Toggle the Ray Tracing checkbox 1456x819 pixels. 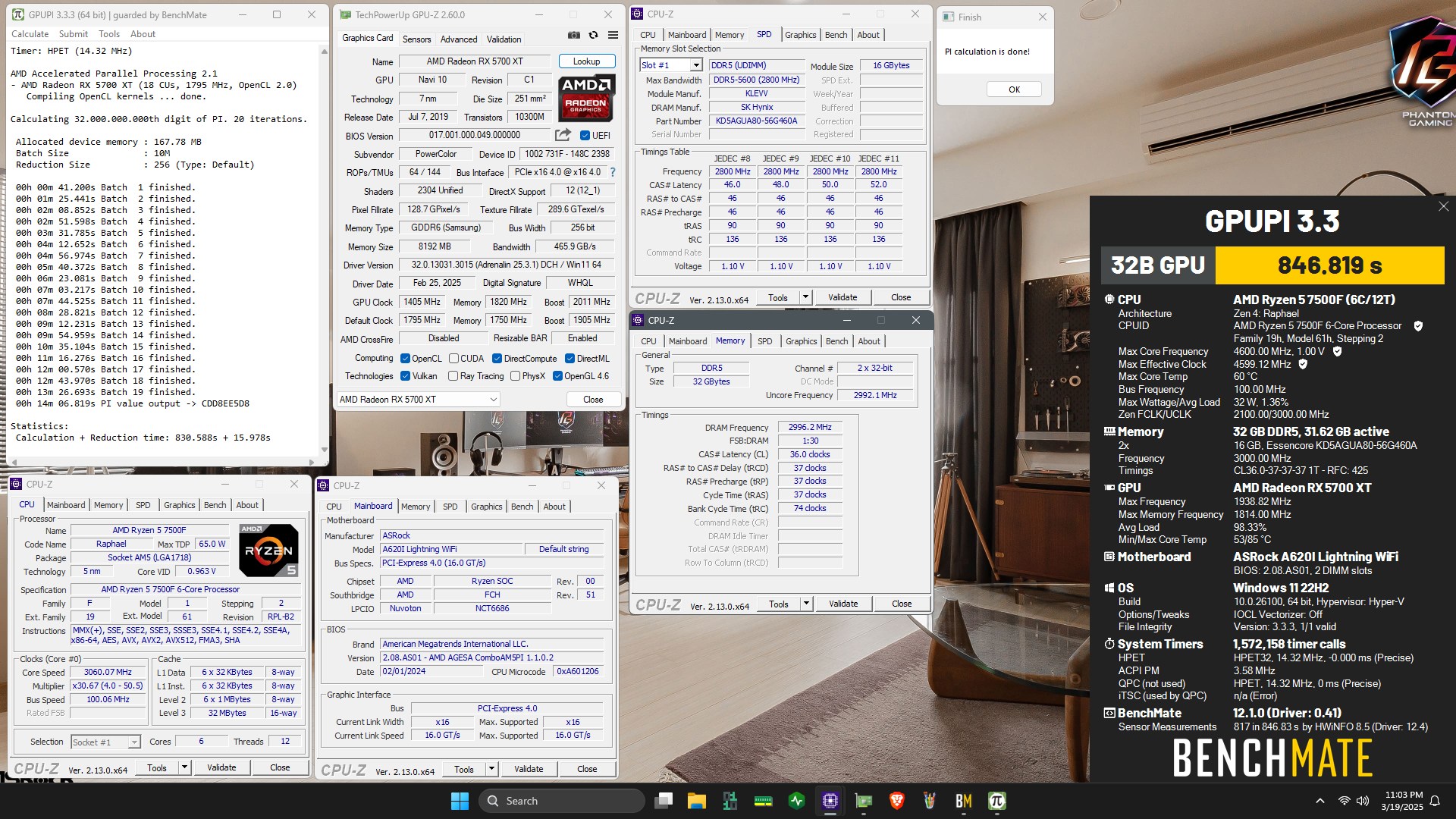point(453,376)
